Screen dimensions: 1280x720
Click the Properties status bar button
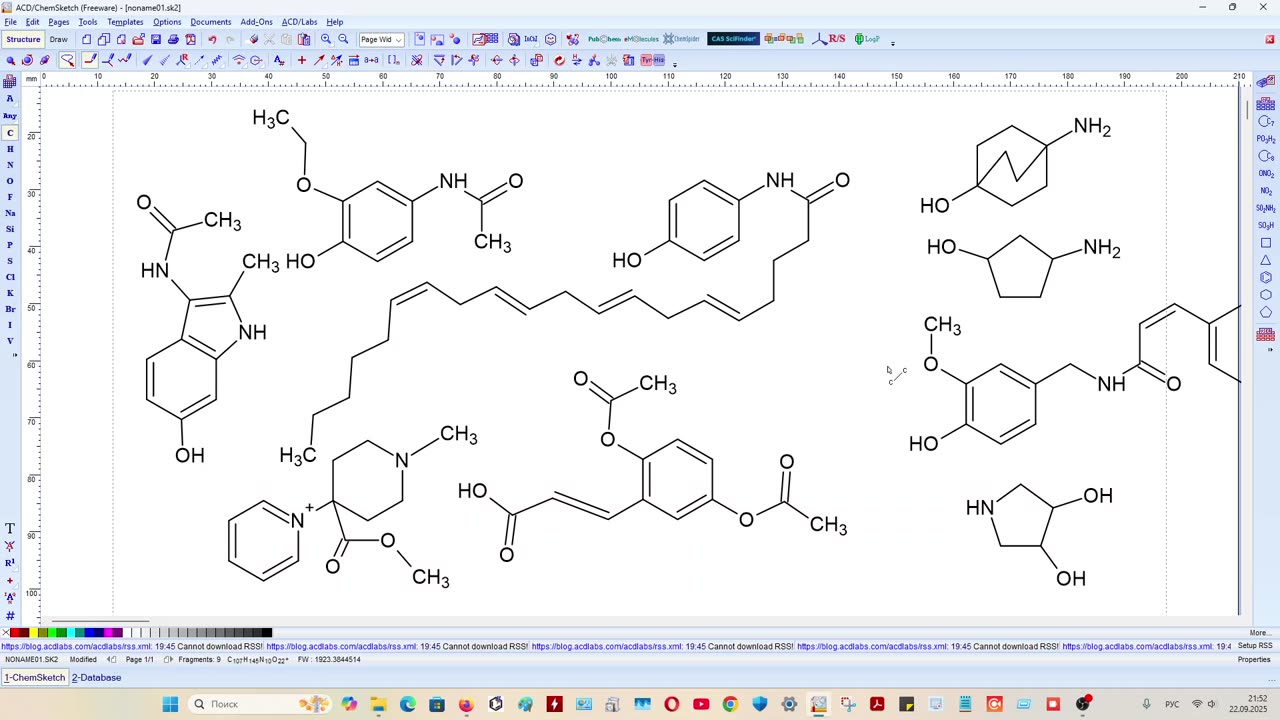1254,660
